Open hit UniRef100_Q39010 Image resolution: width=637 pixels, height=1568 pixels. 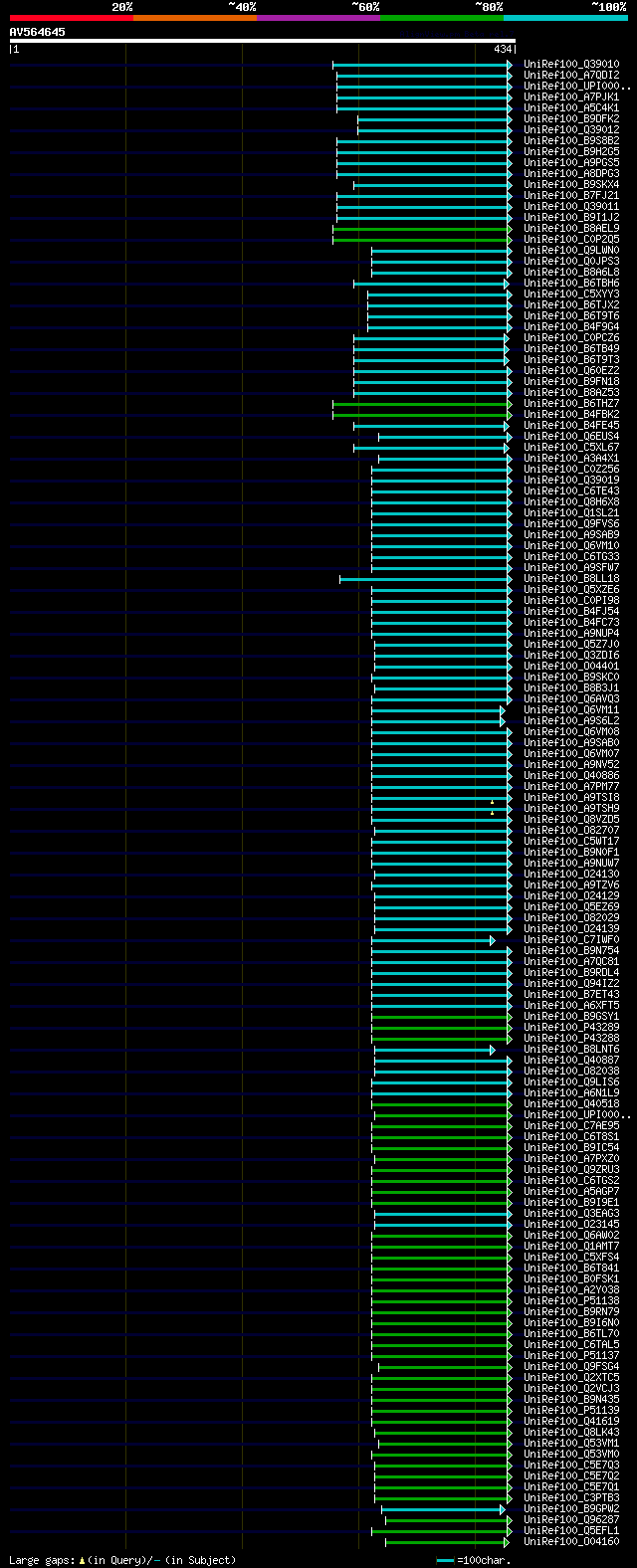coord(571,65)
